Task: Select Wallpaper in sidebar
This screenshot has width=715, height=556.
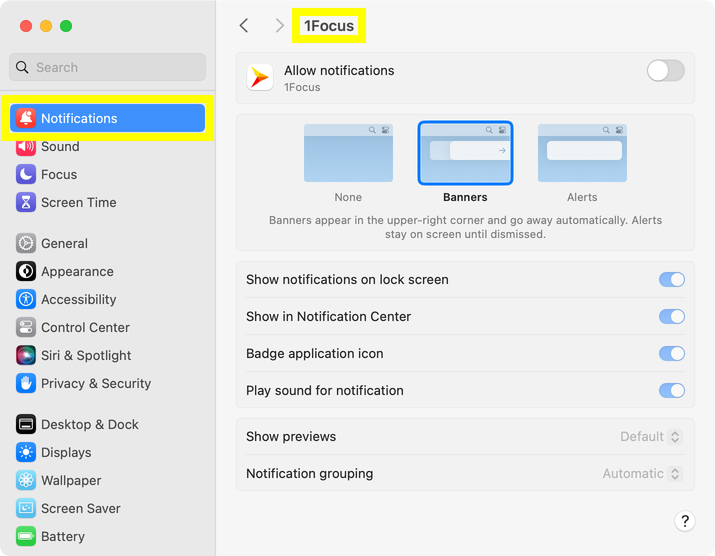Action: point(107,480)
